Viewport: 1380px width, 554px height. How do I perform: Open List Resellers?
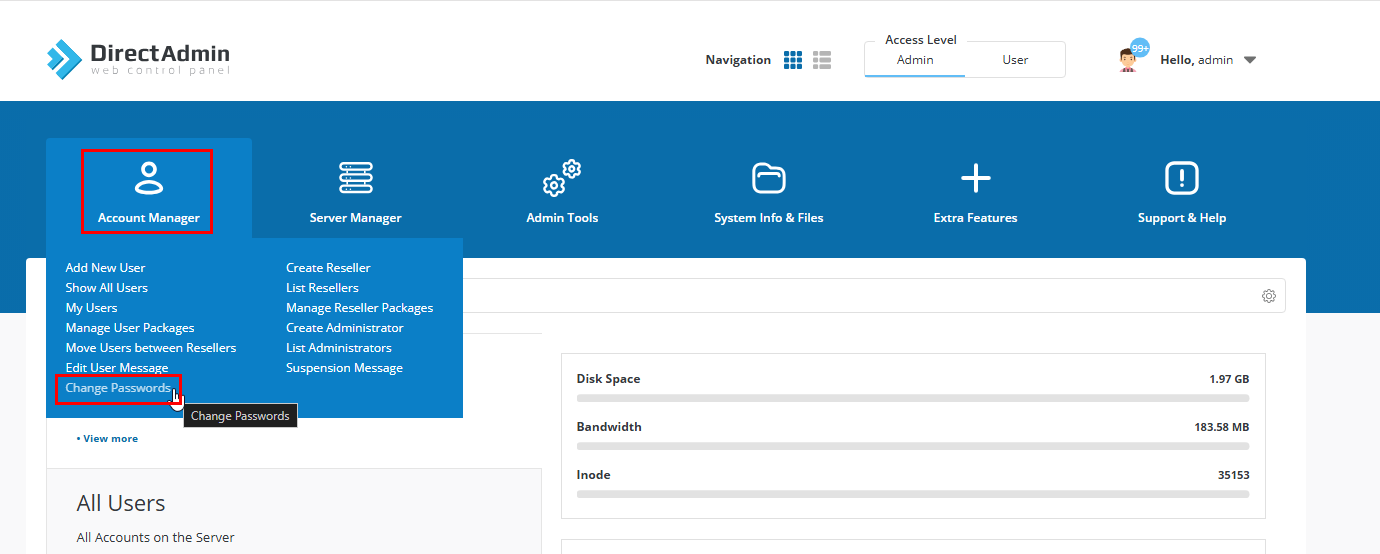[322, 288]
